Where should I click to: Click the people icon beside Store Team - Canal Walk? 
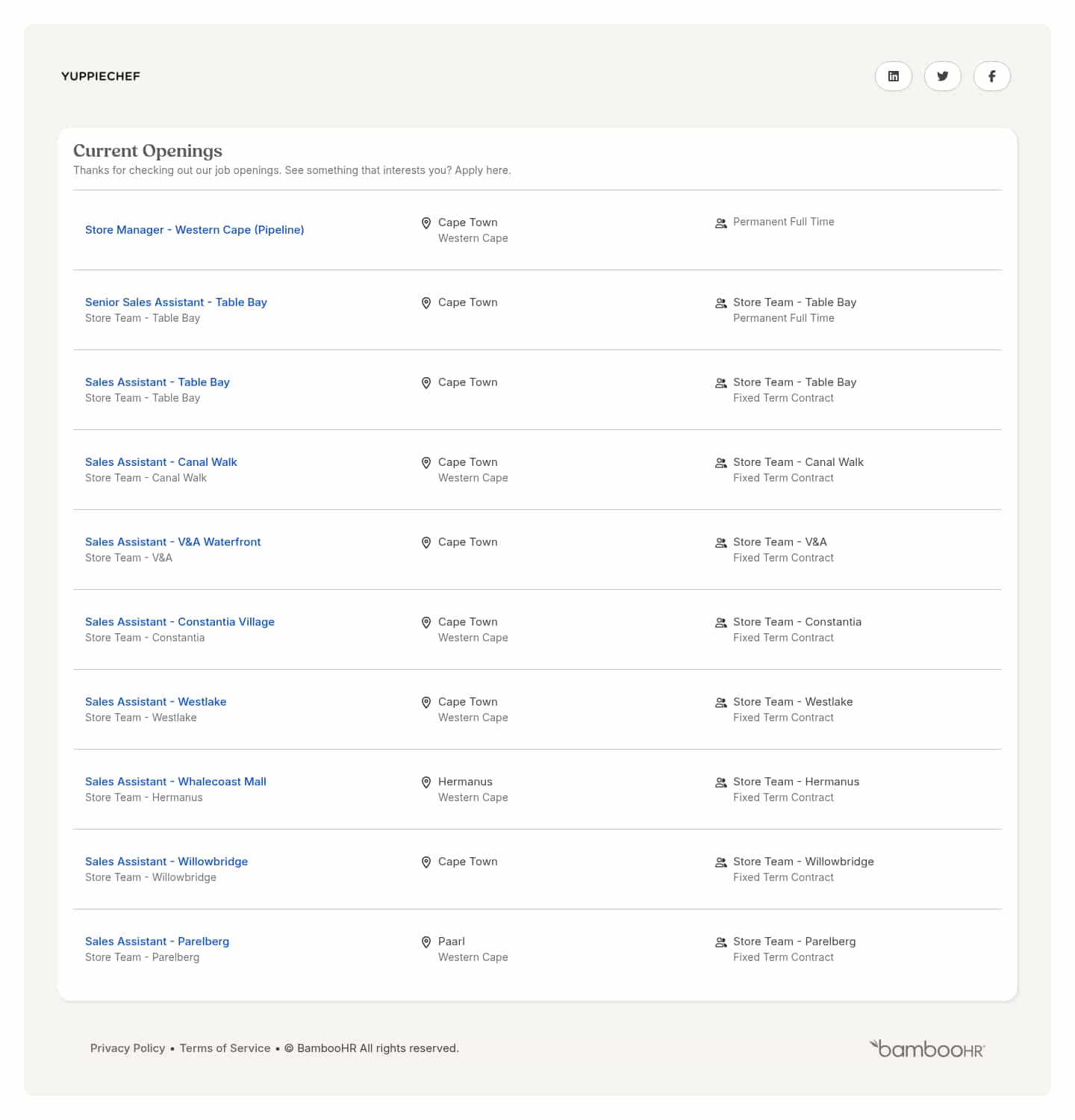(x=721, y=463)
